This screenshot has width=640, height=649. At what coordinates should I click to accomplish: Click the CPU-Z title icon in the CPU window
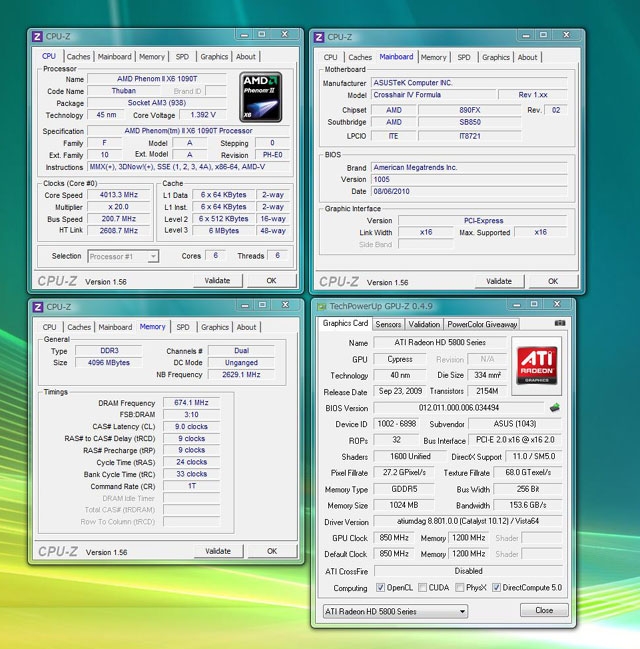pyautogui.click(x=38, y=36)
